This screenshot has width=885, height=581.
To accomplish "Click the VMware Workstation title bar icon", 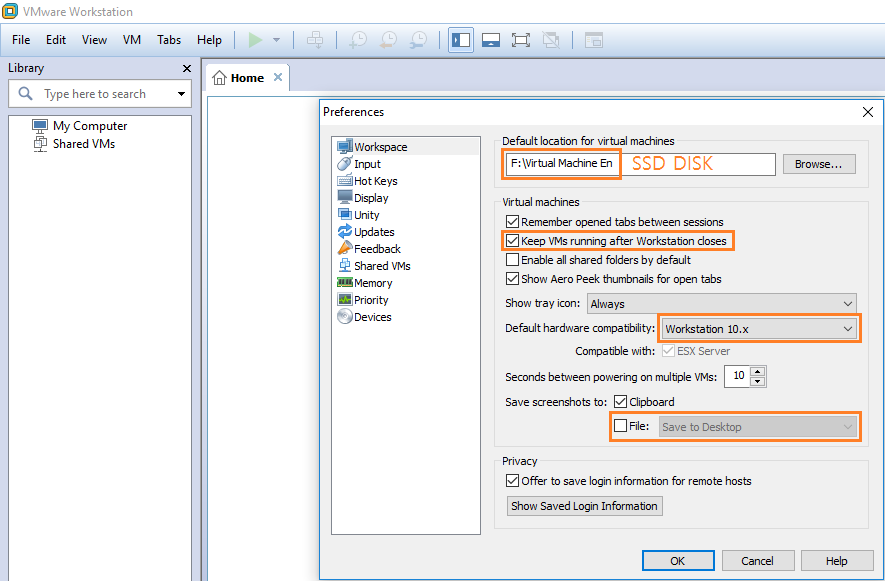I will coord(10,11).
